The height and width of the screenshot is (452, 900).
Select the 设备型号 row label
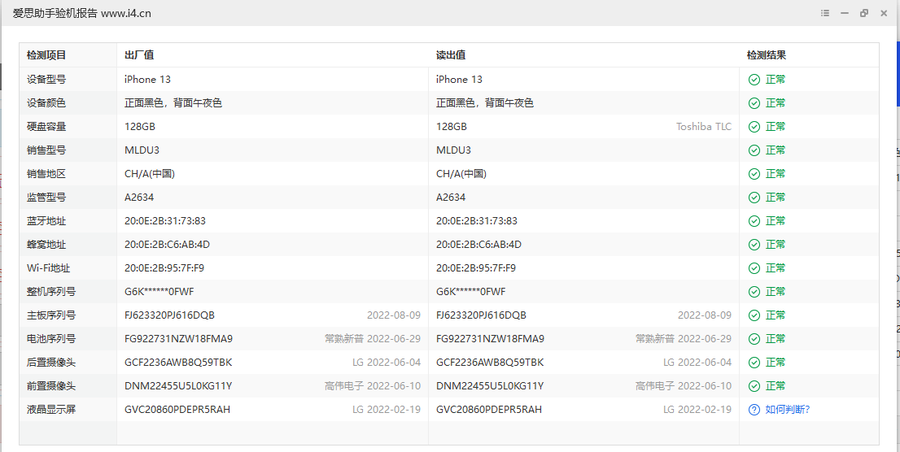(x=46, y=79)
